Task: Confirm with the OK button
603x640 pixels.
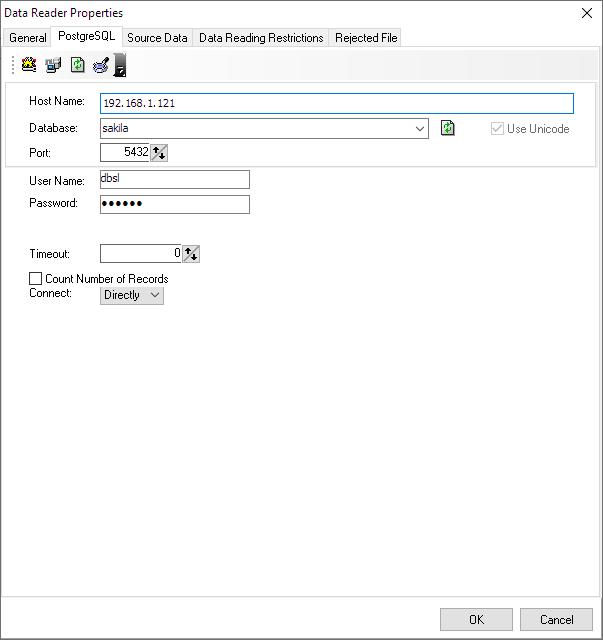Action: (x=476, y=620)
